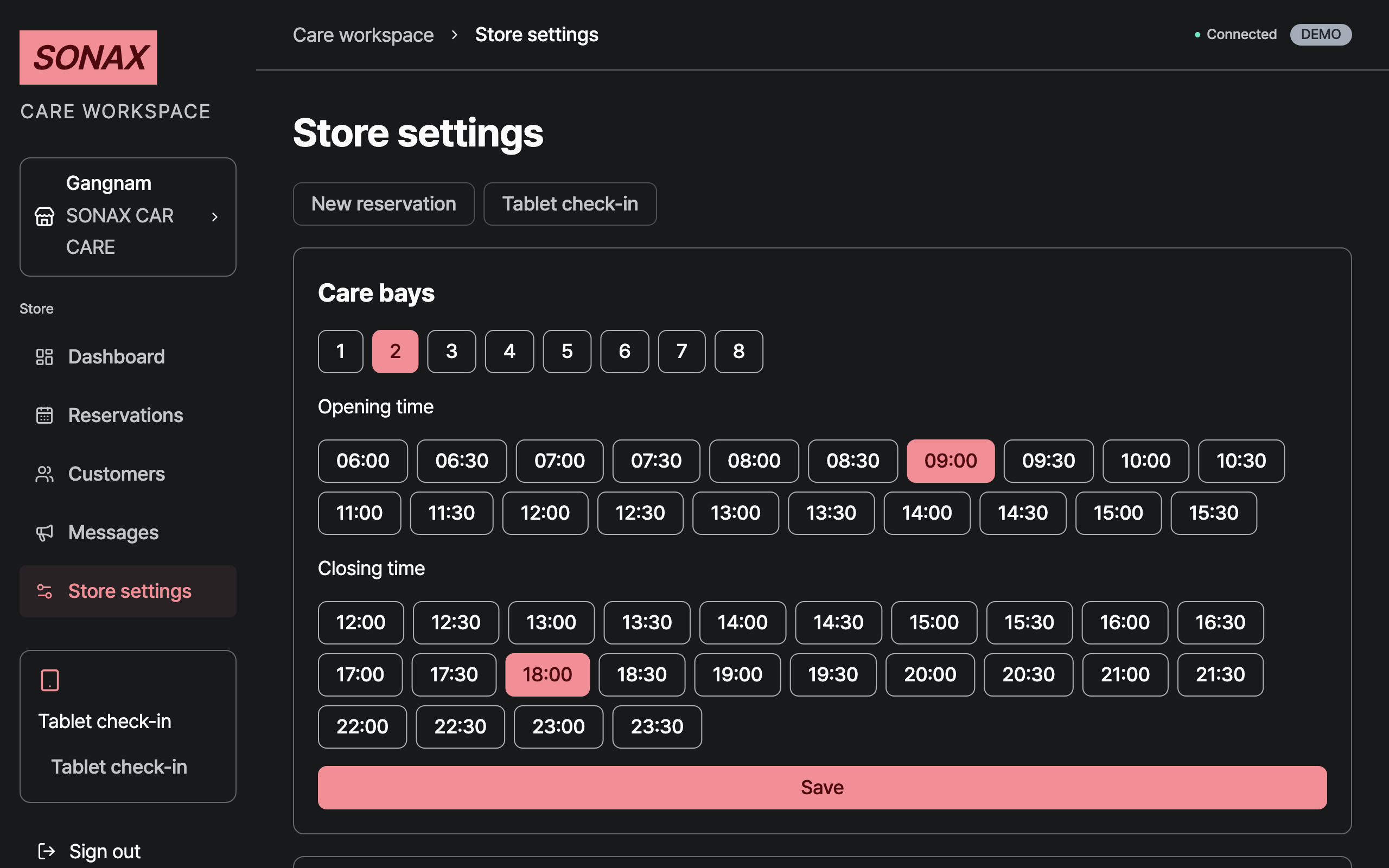This screenshot has width=1389, height=868.
Task: Click the Tablet check-in button under the heading
Action: [570, 204]
